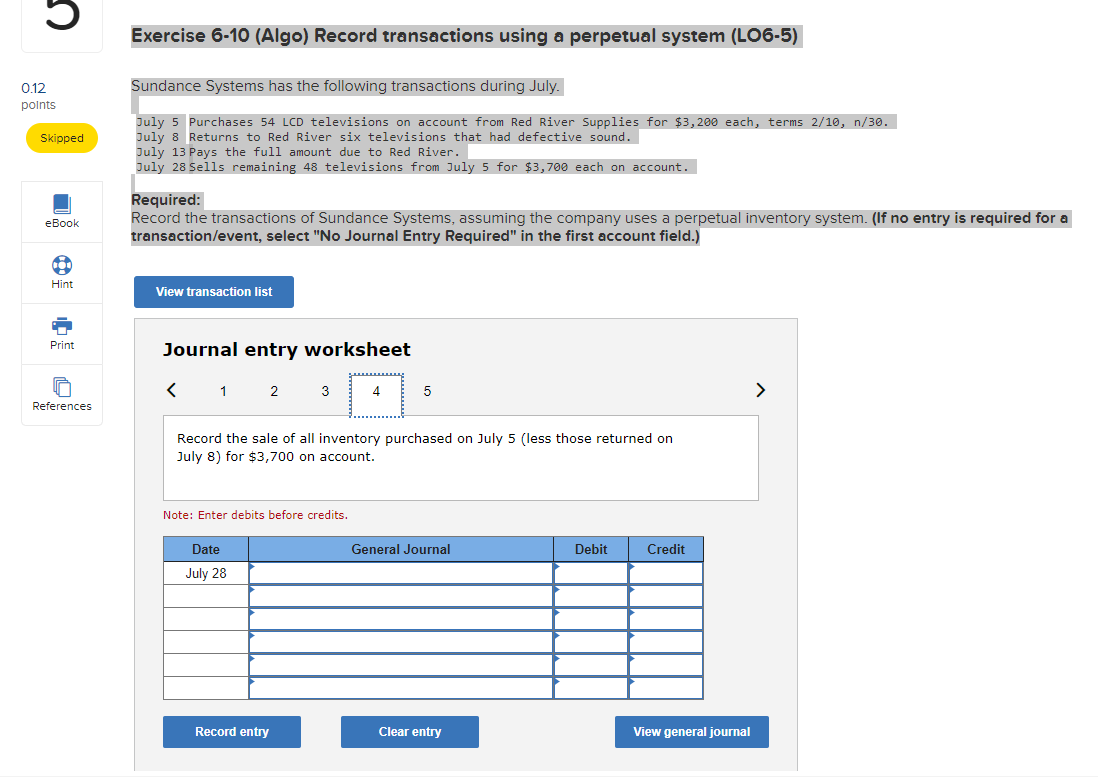1098x780 pixels.
Task: Click the left navigation chevron
Action: [x=171, y=391]
